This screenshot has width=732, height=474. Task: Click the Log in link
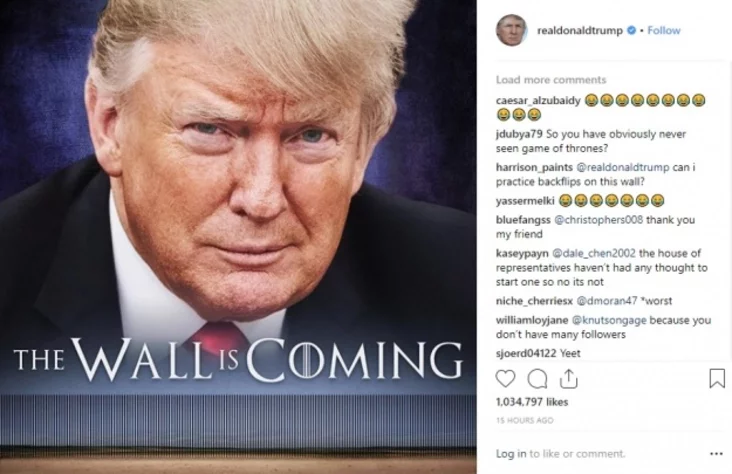511,453
